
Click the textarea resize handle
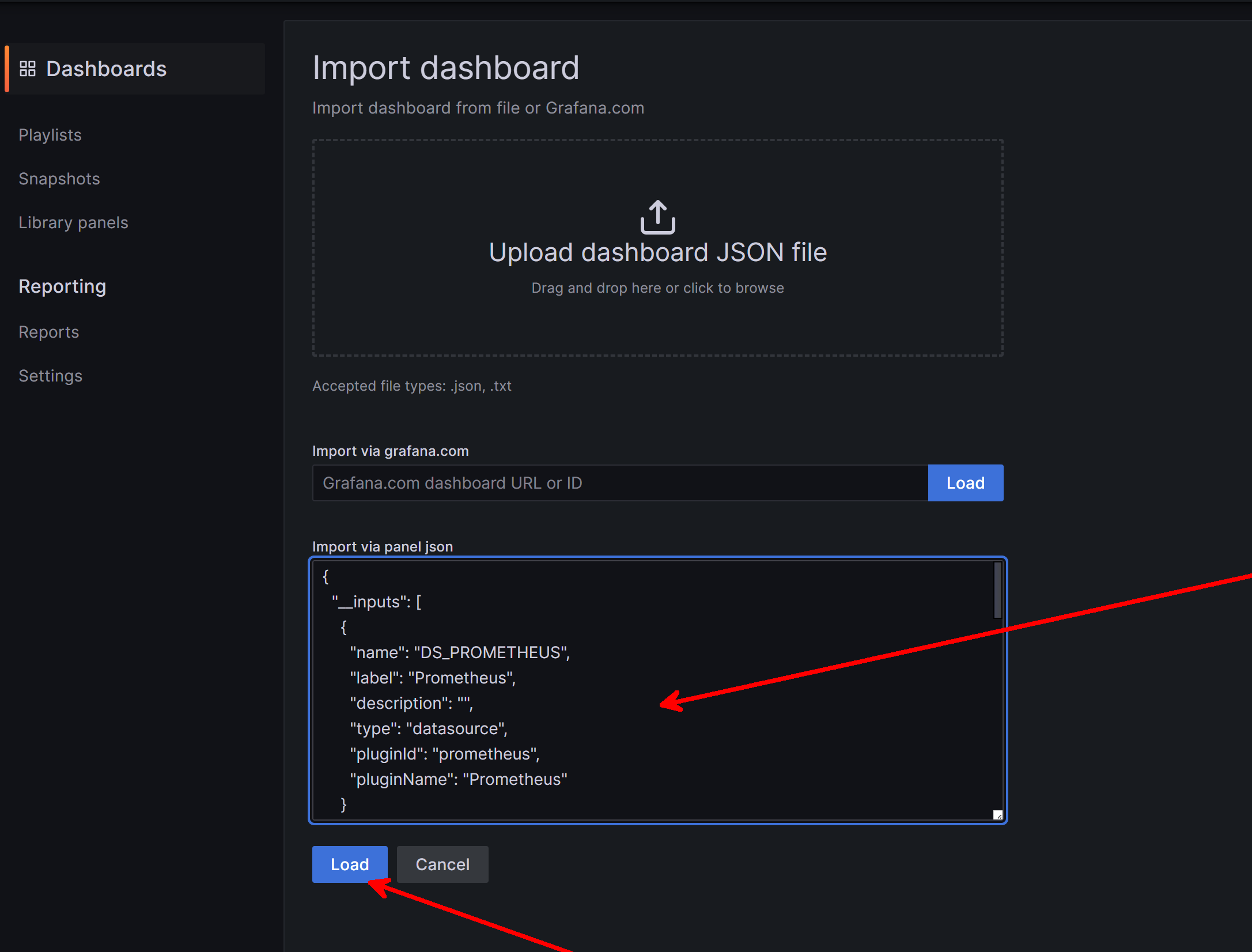[998, 815]
